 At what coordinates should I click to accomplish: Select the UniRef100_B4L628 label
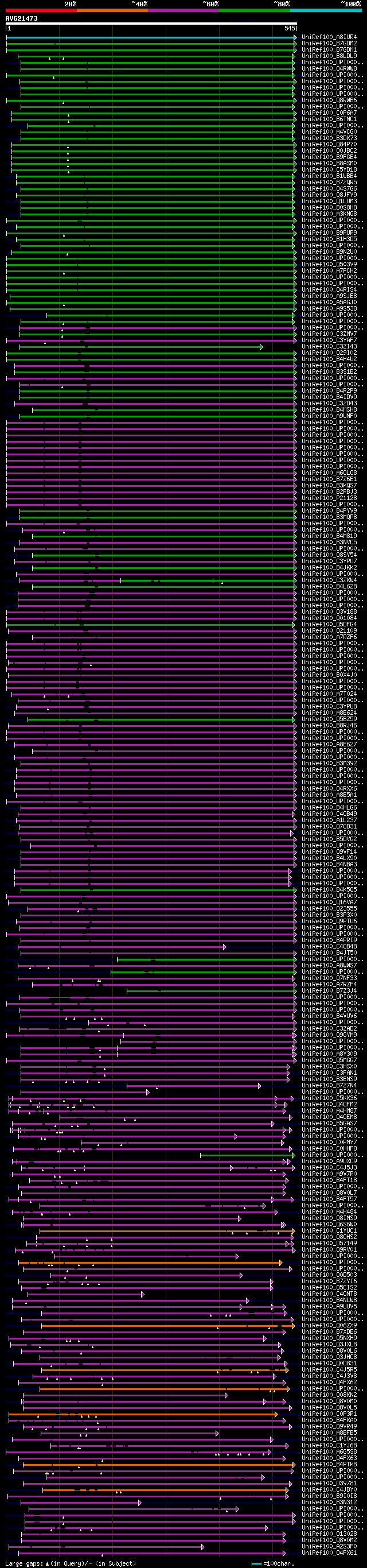point(329,587)
